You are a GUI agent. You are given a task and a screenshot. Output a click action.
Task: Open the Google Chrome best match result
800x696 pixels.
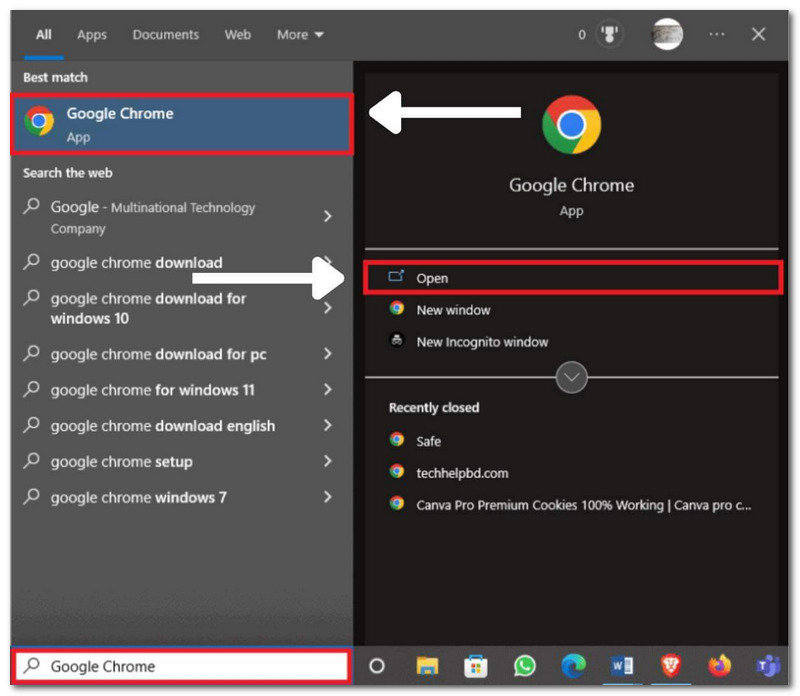pos(182,124)
